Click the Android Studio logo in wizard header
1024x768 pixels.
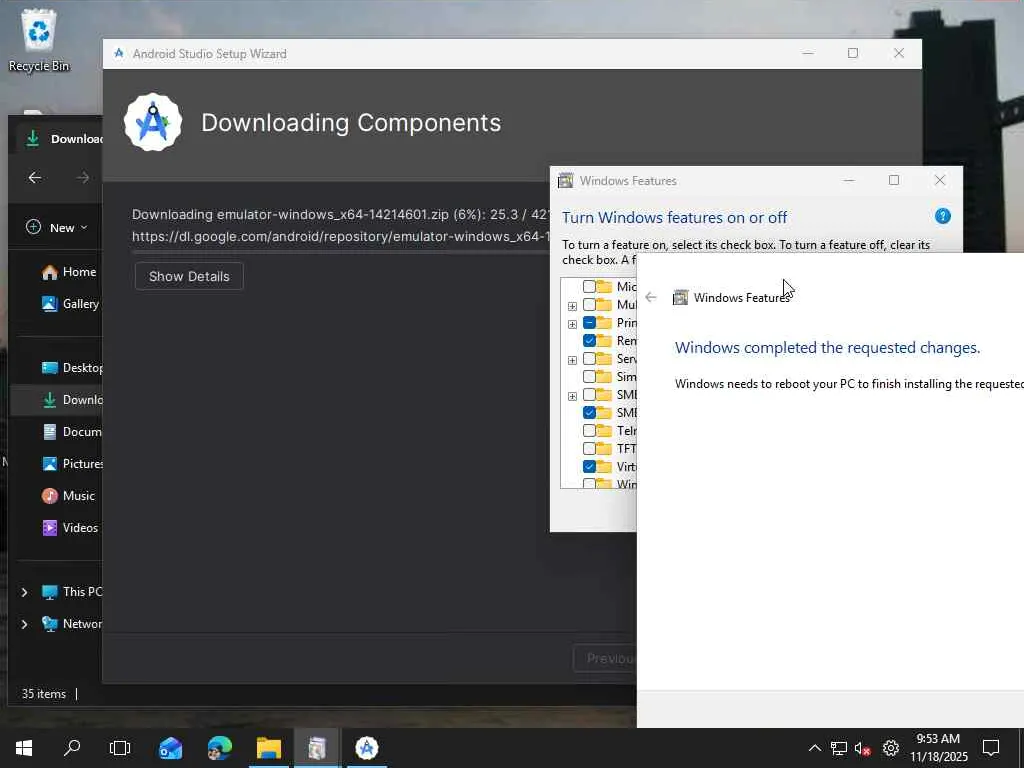(x=153, y=122)
